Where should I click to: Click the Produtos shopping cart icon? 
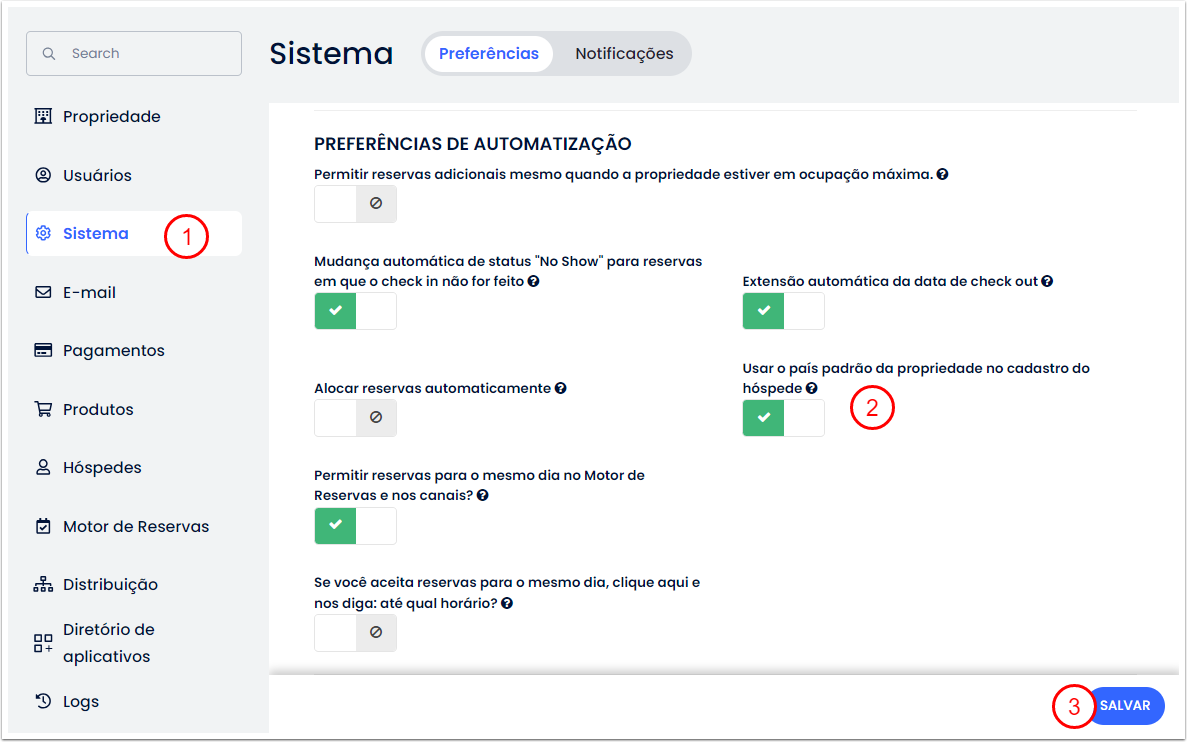(43, 409)
